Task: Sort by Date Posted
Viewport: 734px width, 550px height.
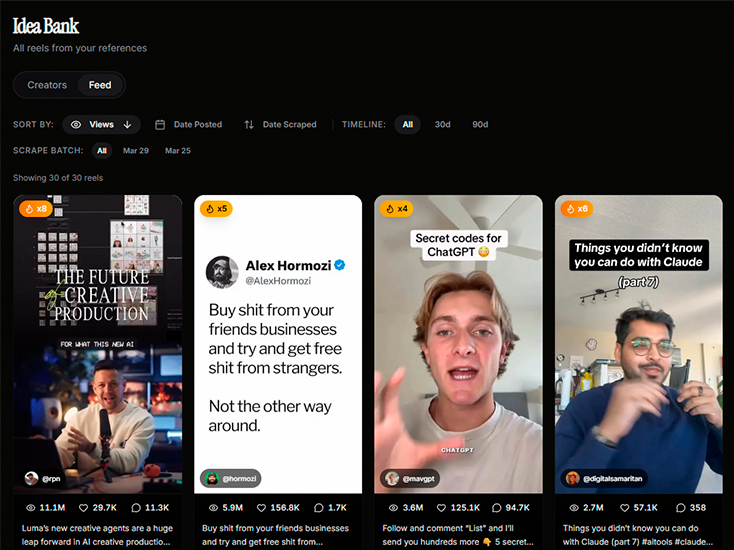Action: tap(189, 125)
